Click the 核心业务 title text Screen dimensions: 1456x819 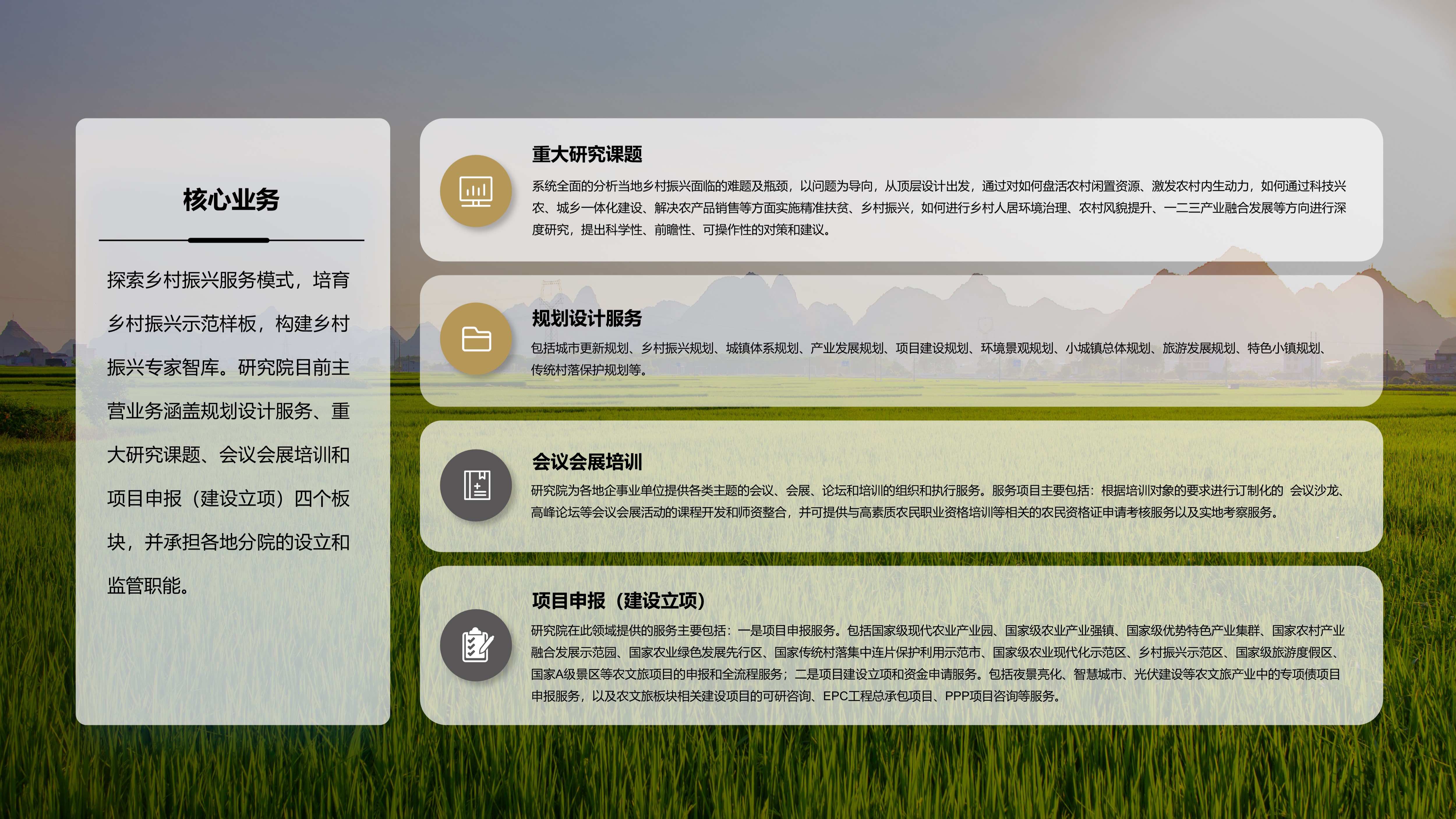(231, 200)
